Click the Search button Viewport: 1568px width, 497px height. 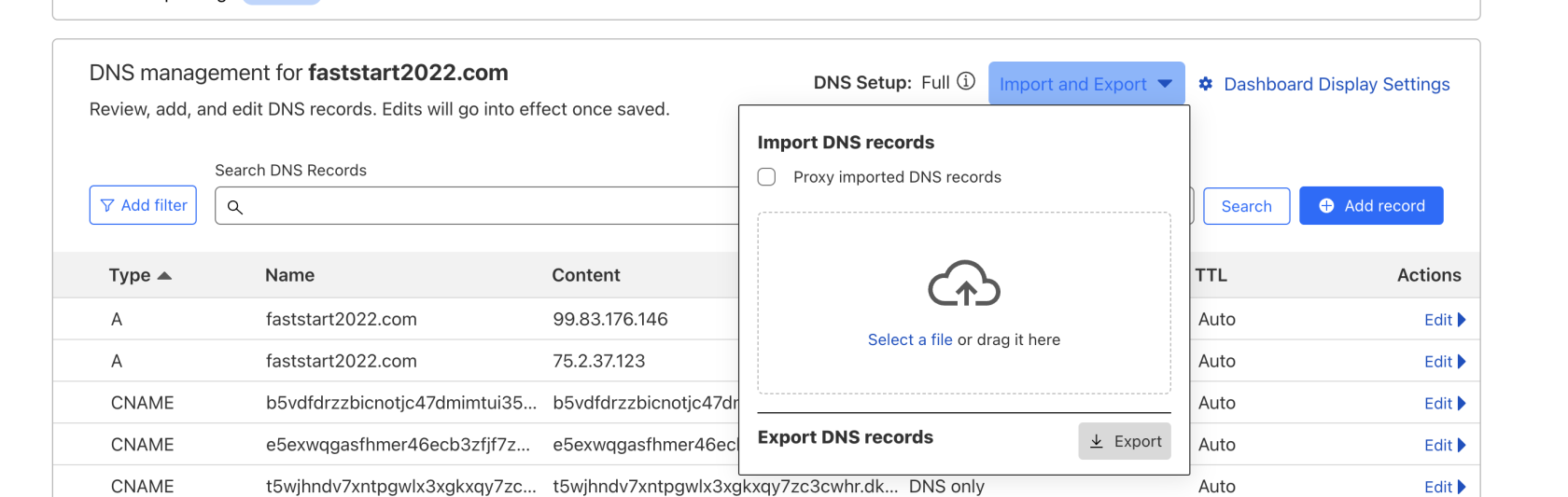pyautogui.click(x=1246, y=206)
